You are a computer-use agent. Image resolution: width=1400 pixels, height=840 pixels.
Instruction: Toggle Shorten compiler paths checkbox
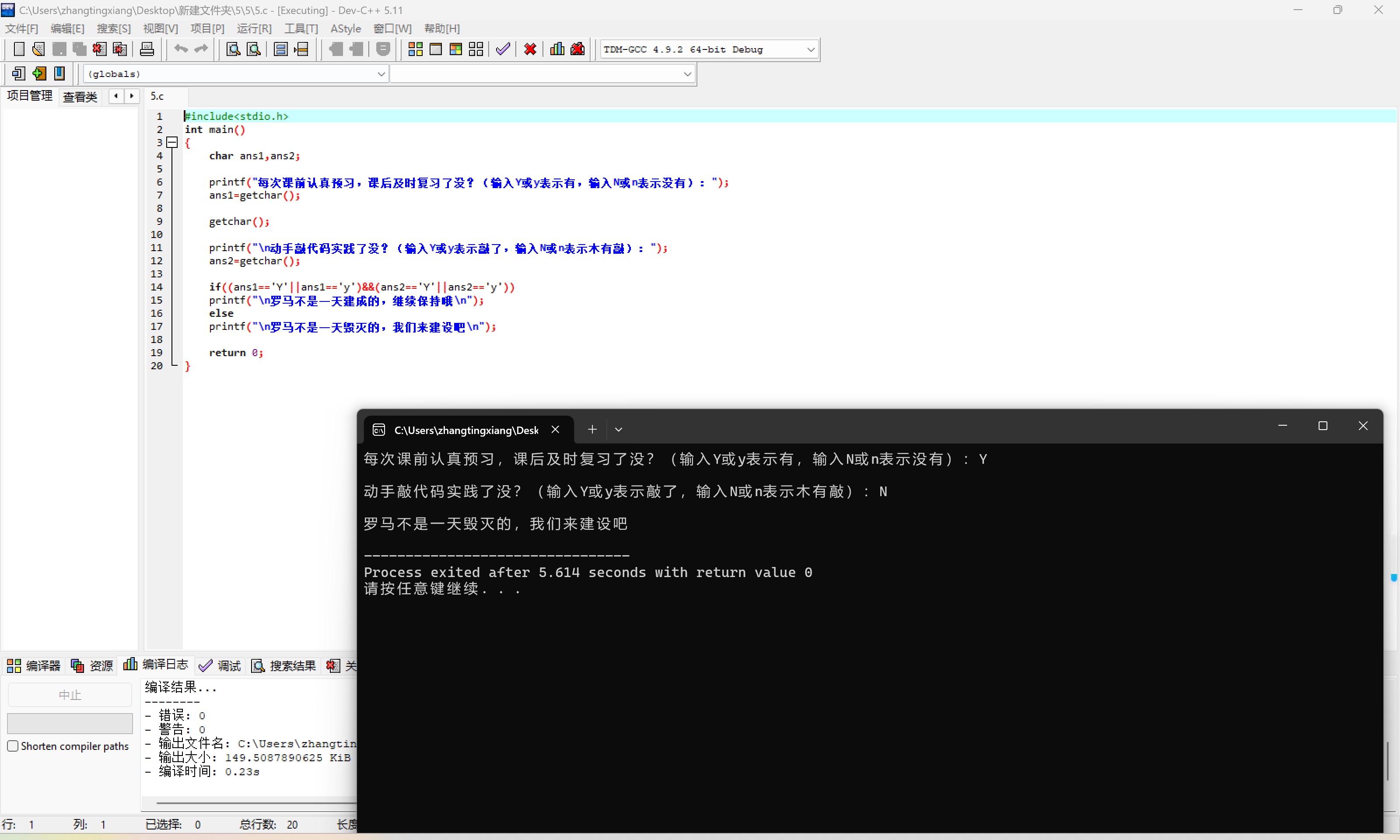click(13, 746)
